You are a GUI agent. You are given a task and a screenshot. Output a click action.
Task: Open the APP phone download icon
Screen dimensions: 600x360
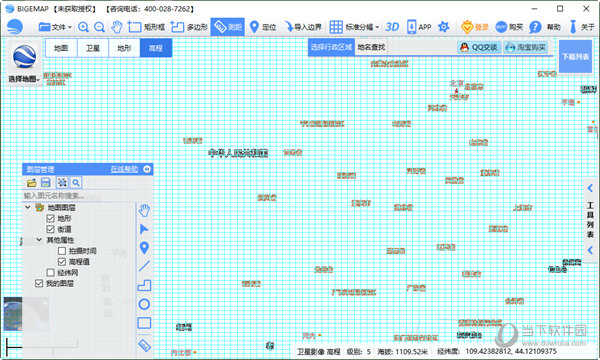[x=419, y=27]
